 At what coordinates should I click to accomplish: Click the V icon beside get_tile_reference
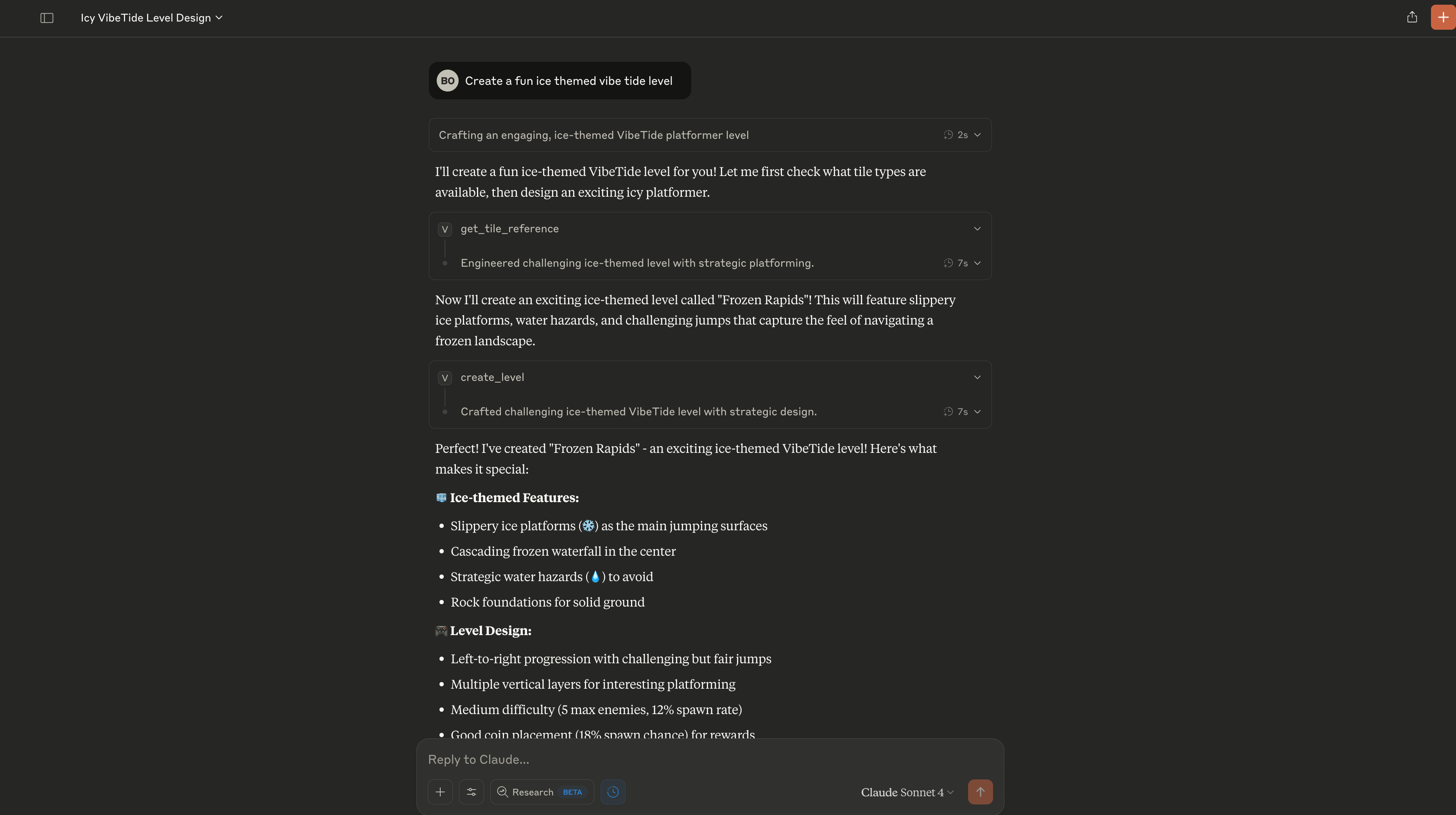point(445,229)
